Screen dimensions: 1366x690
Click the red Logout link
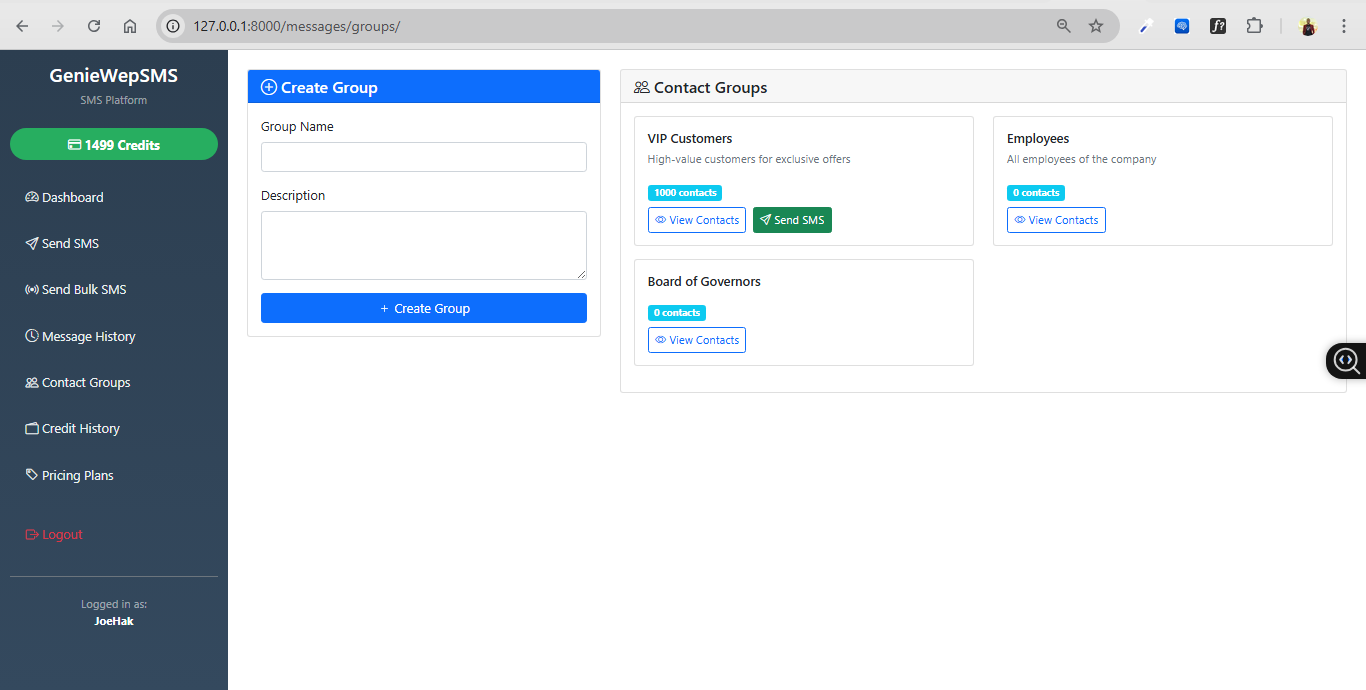pos(61,535)
